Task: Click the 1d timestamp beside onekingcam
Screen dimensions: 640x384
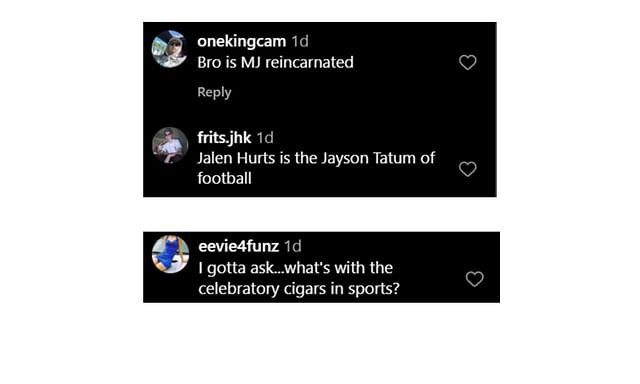Action: click(x=300, y=41)
